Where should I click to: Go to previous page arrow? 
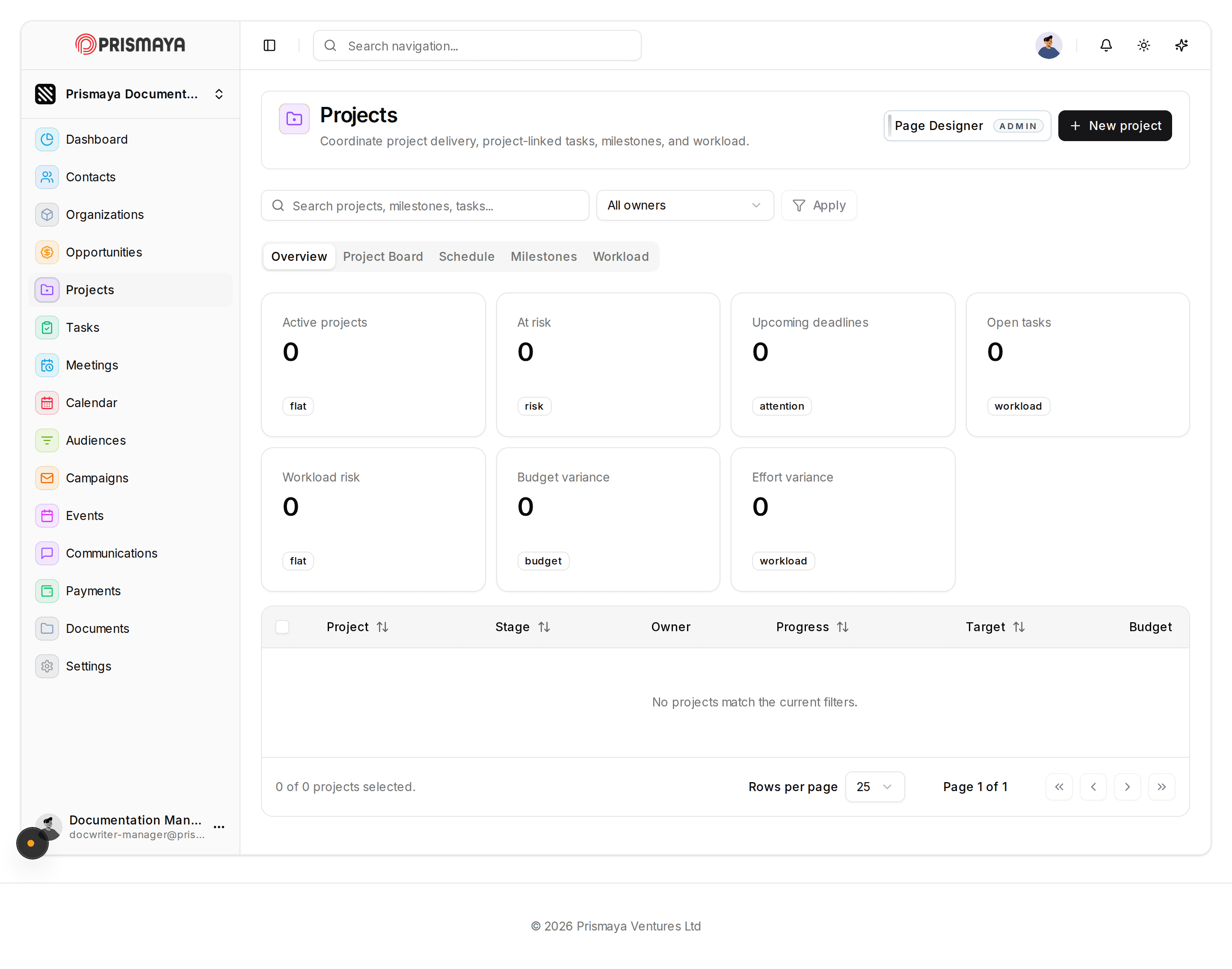(1093, 787)
